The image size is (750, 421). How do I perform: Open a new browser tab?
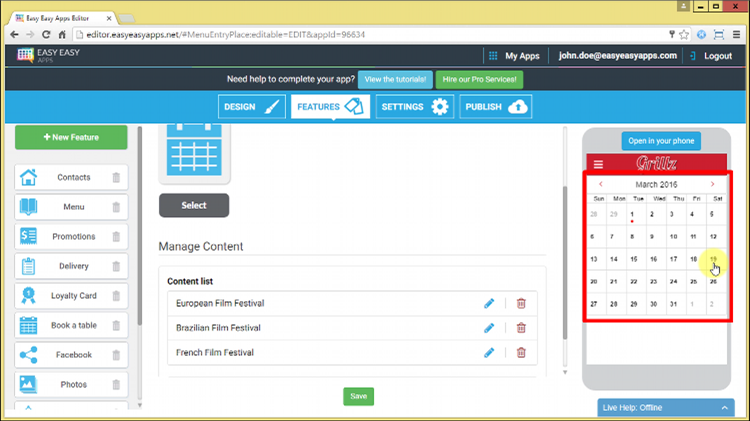(127, 18)
